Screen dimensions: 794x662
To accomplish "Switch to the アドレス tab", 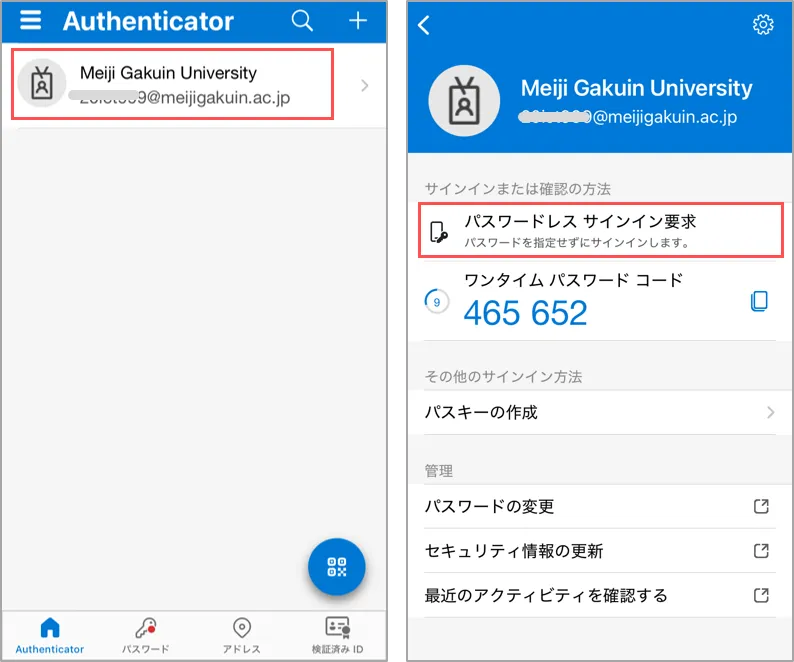I will (x=242, y=635).
